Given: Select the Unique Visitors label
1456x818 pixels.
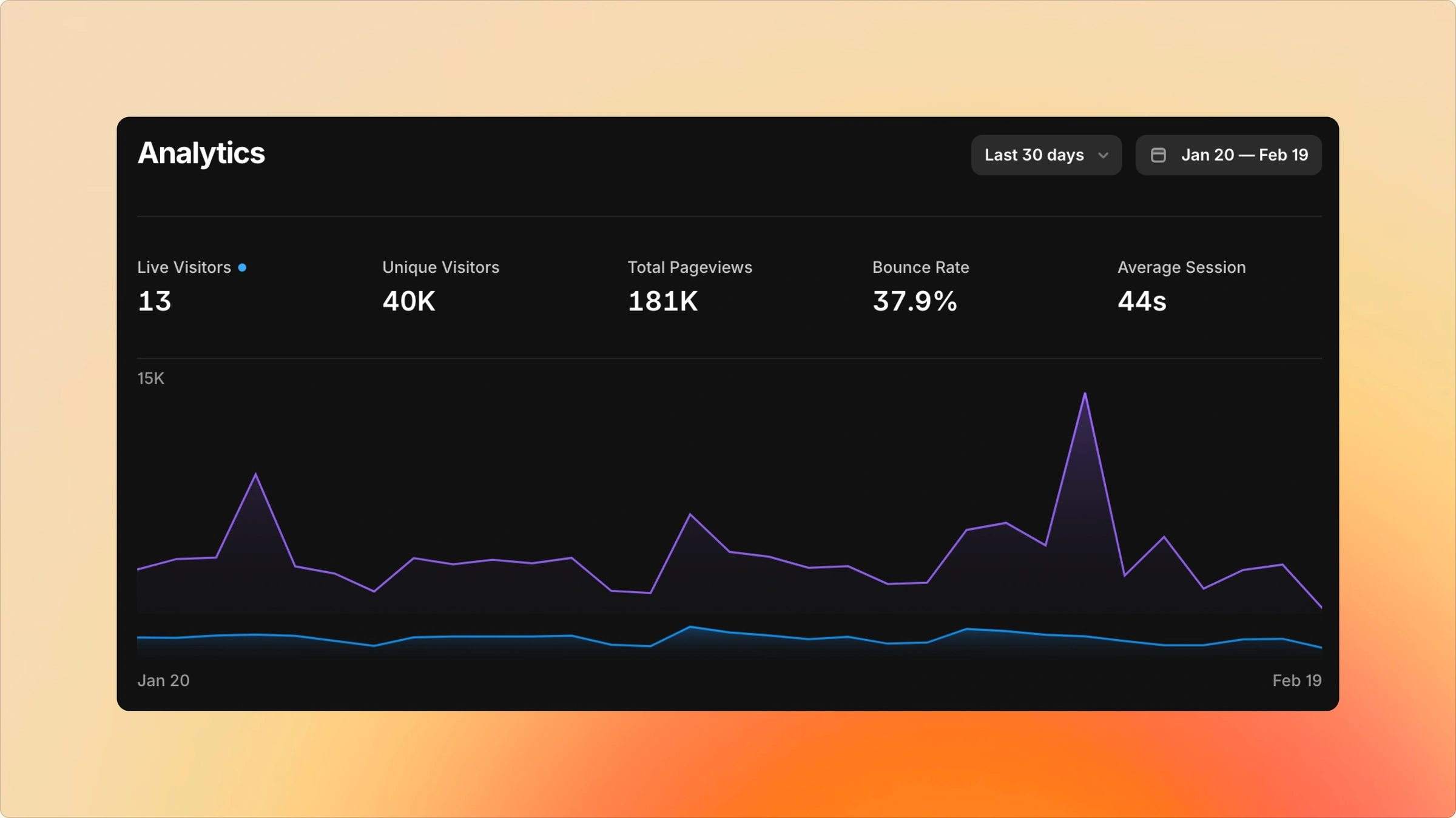Looking at the screenshot, I should [440, 267].
